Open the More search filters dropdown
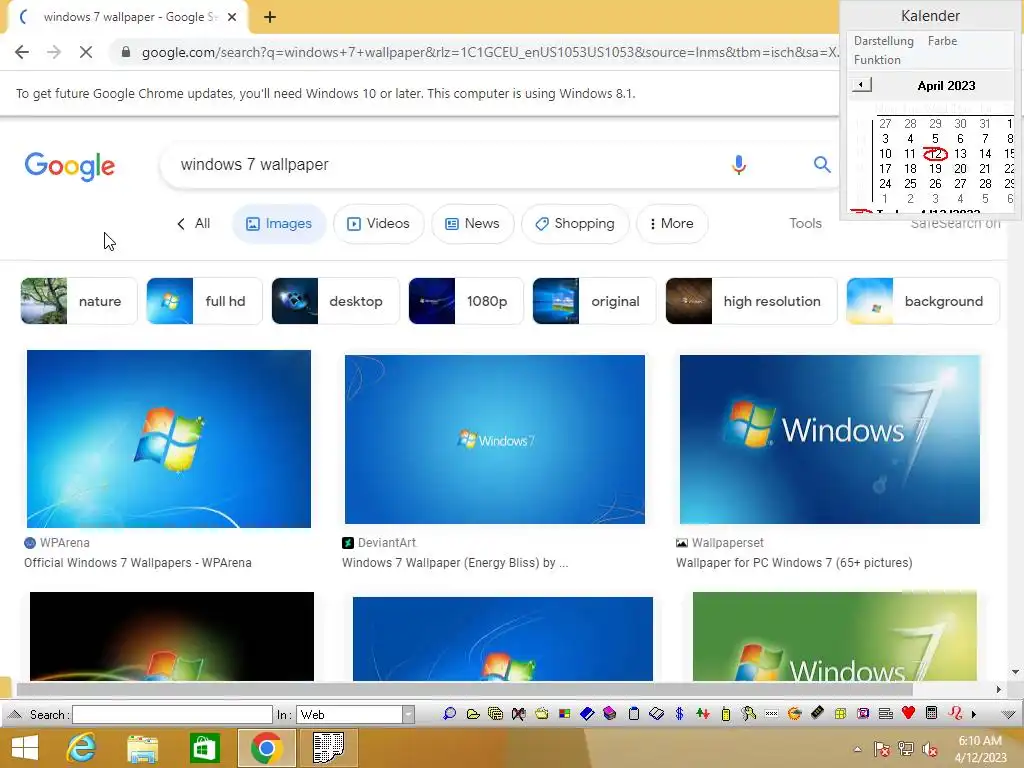The width and height of the screenshot is (1024, 768). (672, 223)
